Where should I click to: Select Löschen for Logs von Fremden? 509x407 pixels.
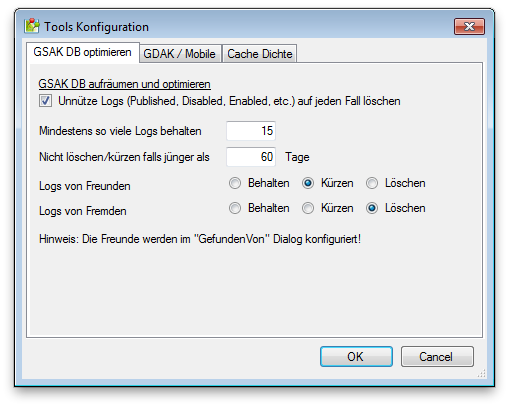(x=372, y=208)
